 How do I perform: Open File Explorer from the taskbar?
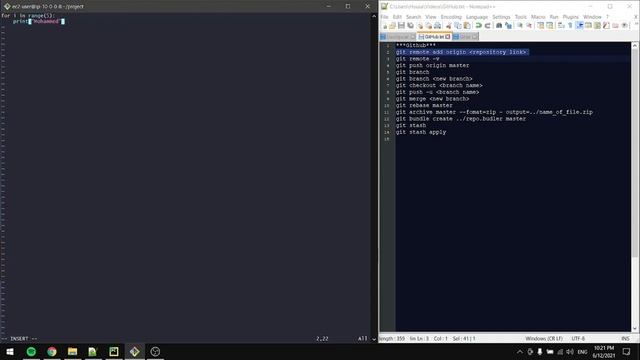pos(73,351)
